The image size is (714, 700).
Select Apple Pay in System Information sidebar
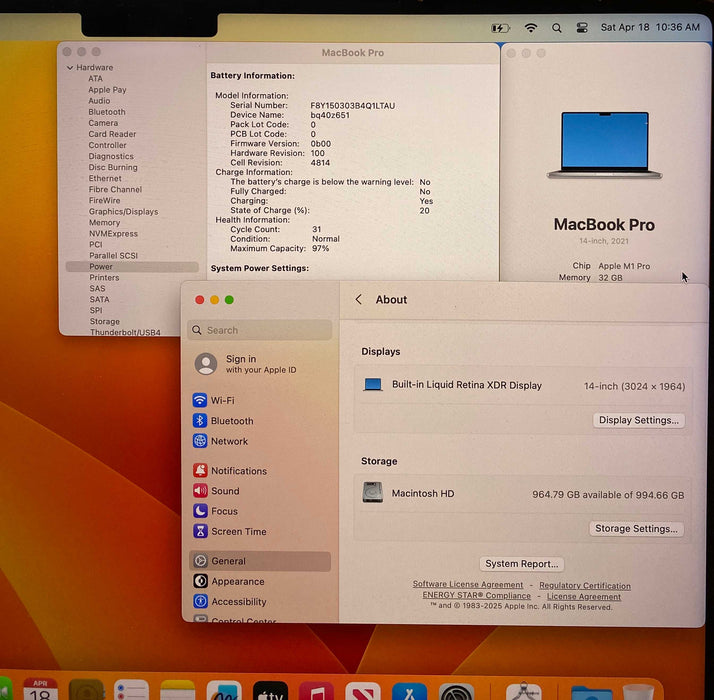click(x=107, y=90)
